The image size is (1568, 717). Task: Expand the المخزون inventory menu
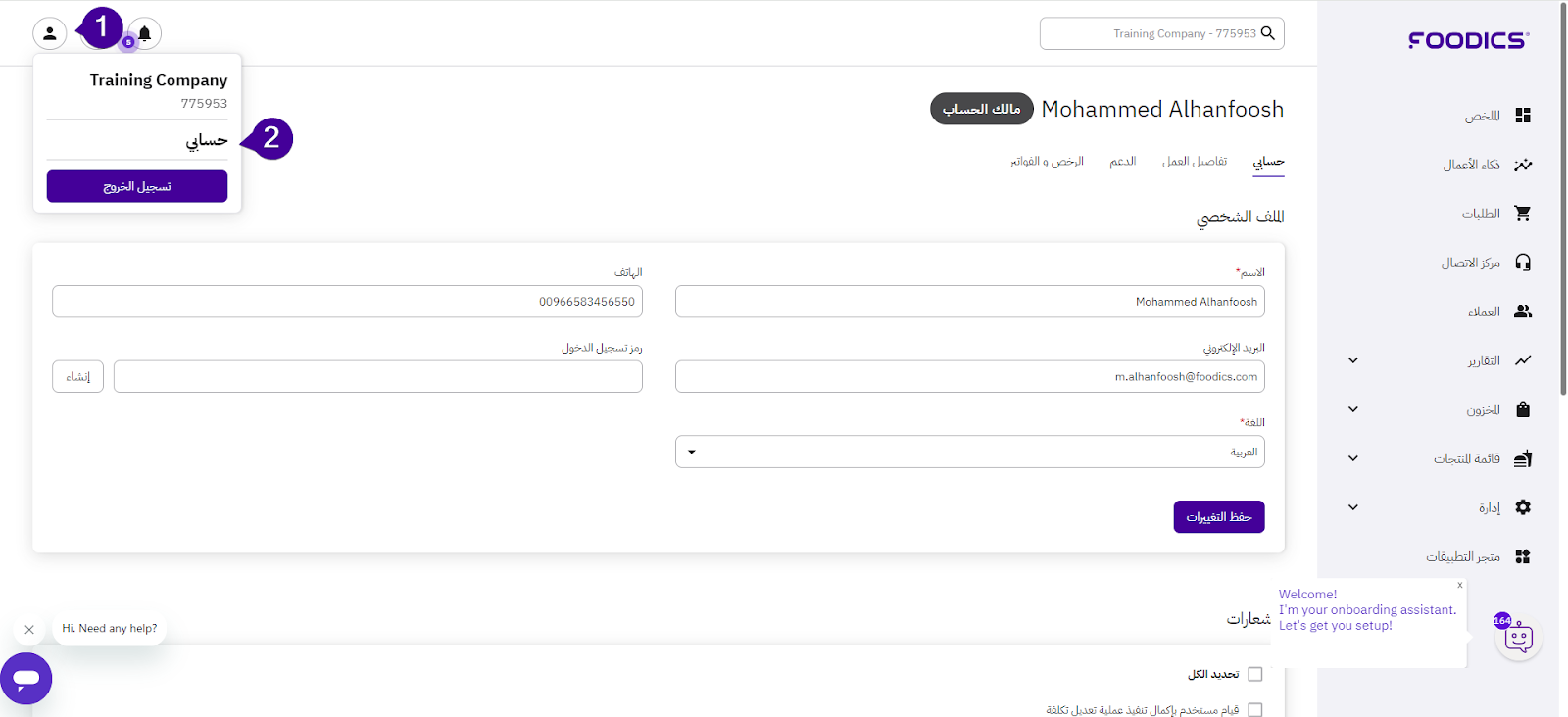(1353, 409)
